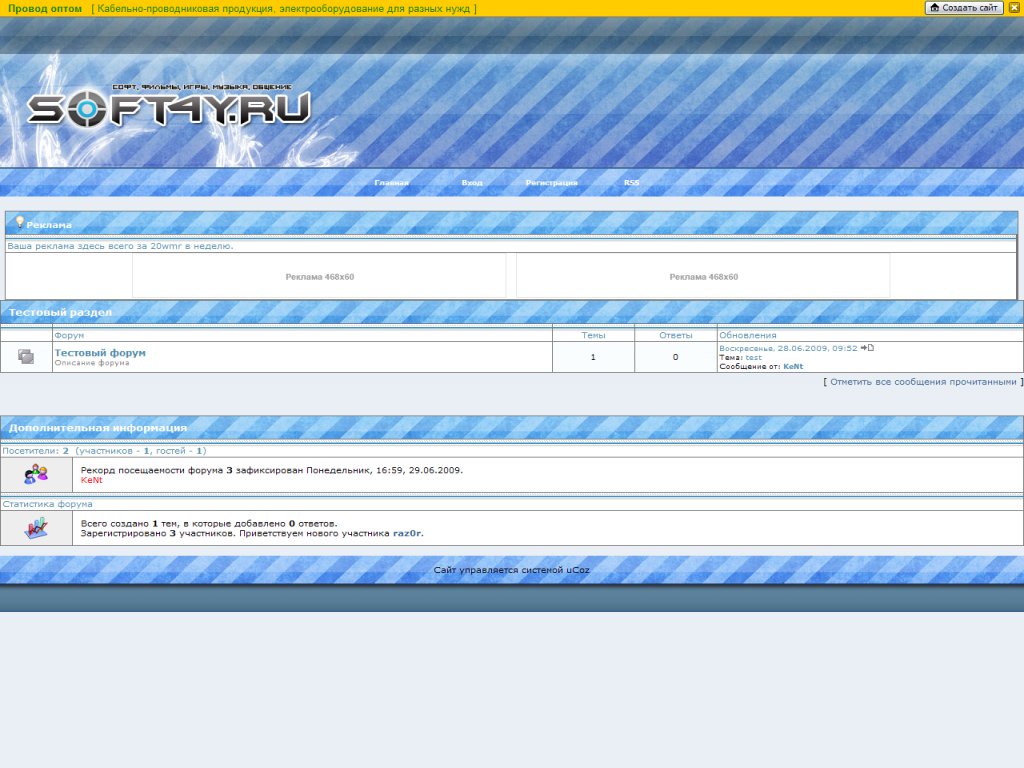
Task: Click the Soft4y.ru site logo
Action: (168, 107)
